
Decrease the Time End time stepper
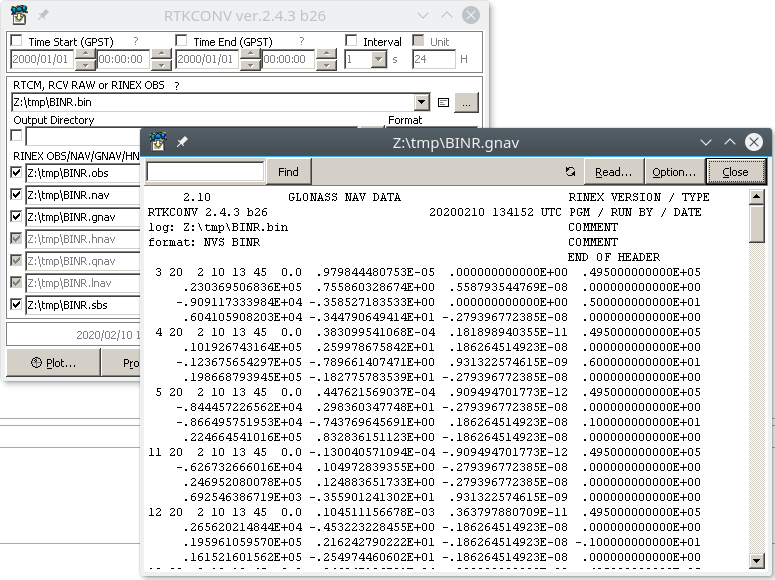[326, 64]
